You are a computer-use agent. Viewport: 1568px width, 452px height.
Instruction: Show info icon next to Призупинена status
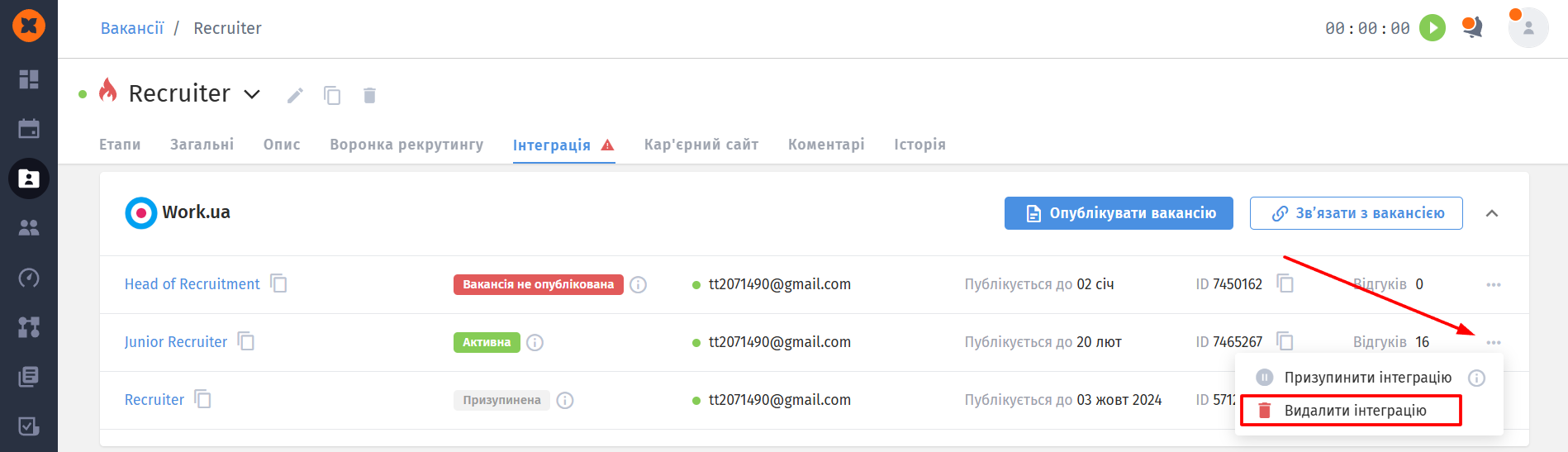565,401
